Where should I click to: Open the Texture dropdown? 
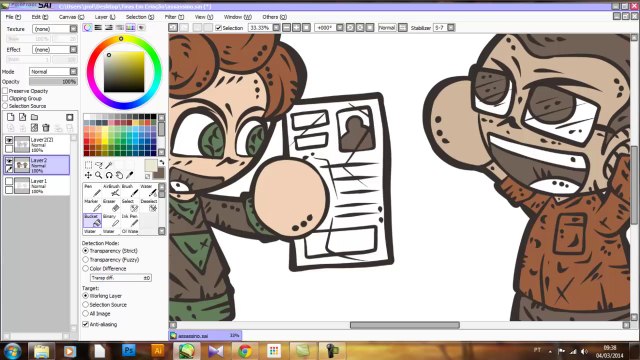click(x=73, y=29)
